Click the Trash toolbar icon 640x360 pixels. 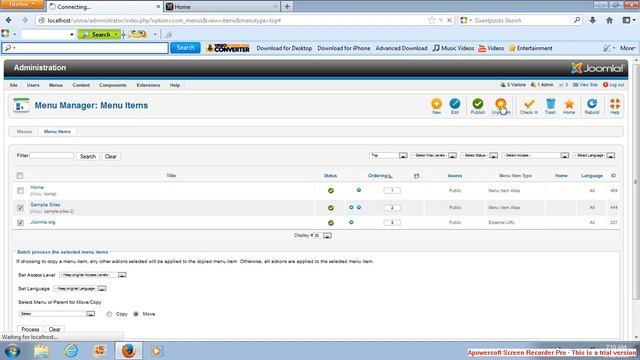tap(550, 106)
